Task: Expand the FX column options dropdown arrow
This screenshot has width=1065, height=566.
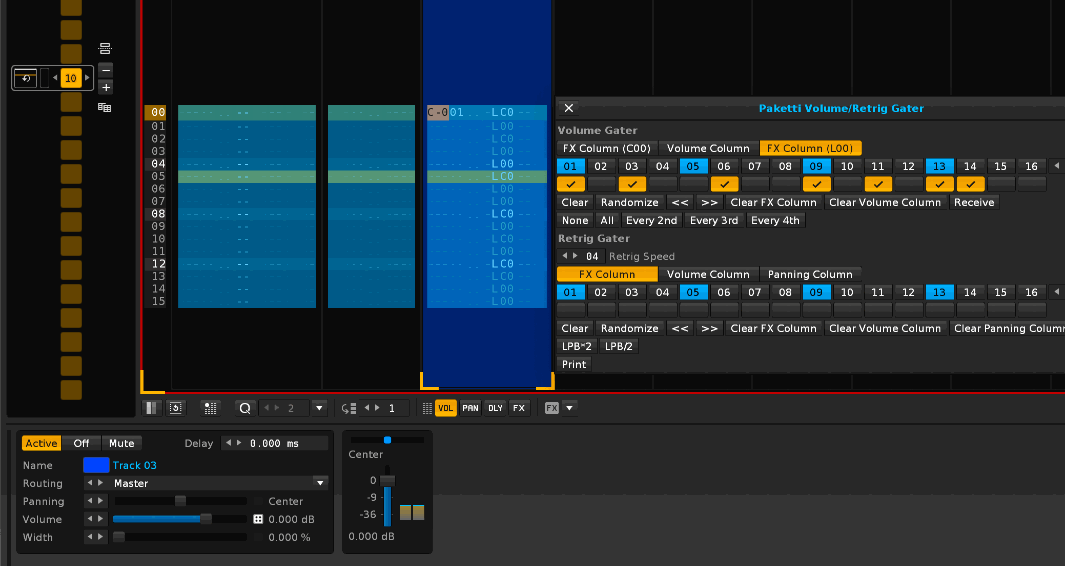Action: tap(569, 408)
